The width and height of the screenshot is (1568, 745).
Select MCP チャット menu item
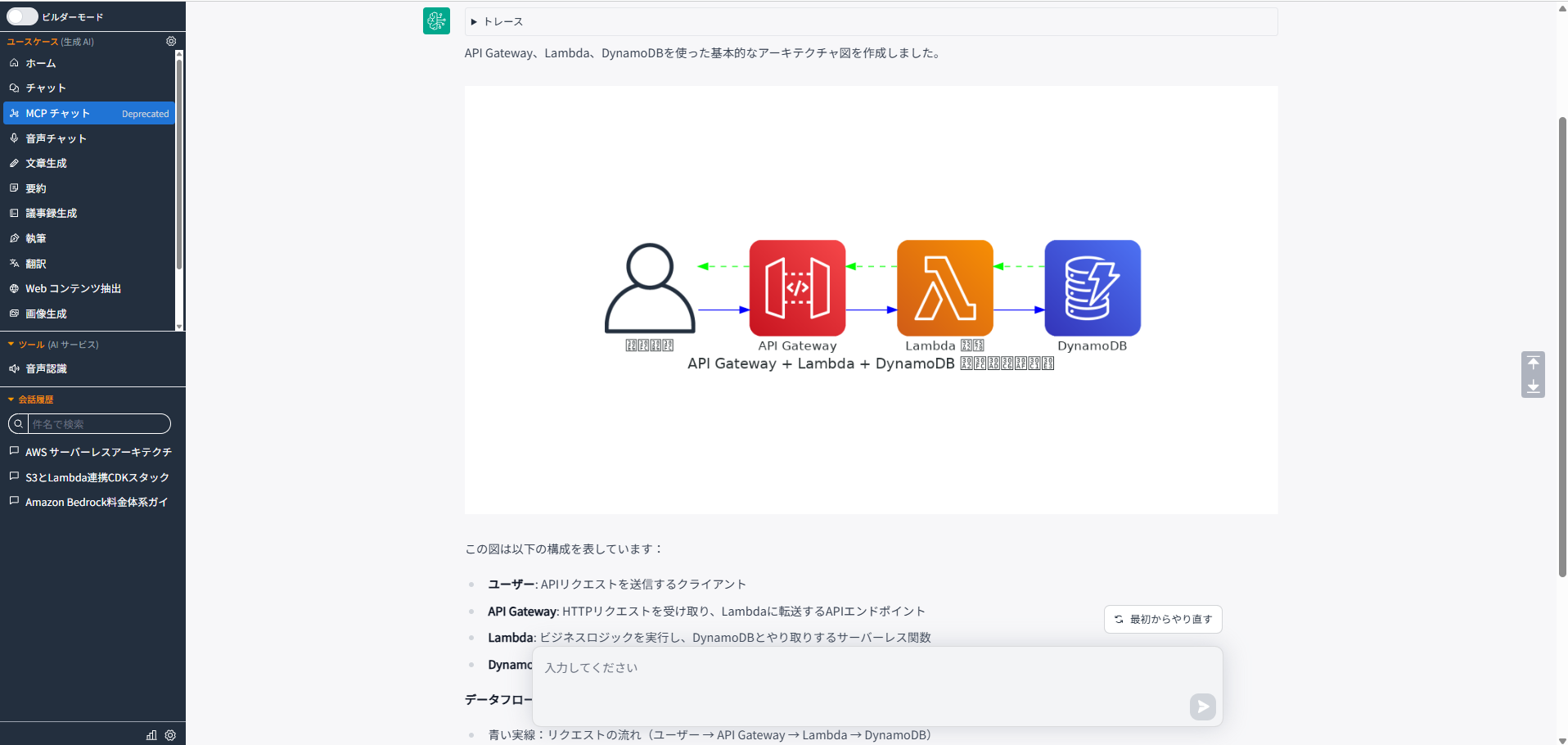click(88, 113)
